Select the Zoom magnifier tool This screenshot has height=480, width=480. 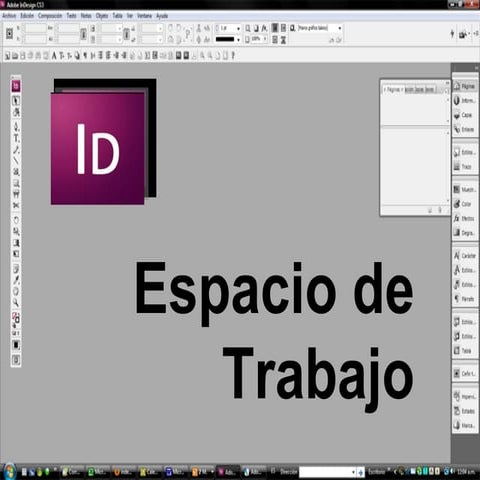(x=16, y=303)
